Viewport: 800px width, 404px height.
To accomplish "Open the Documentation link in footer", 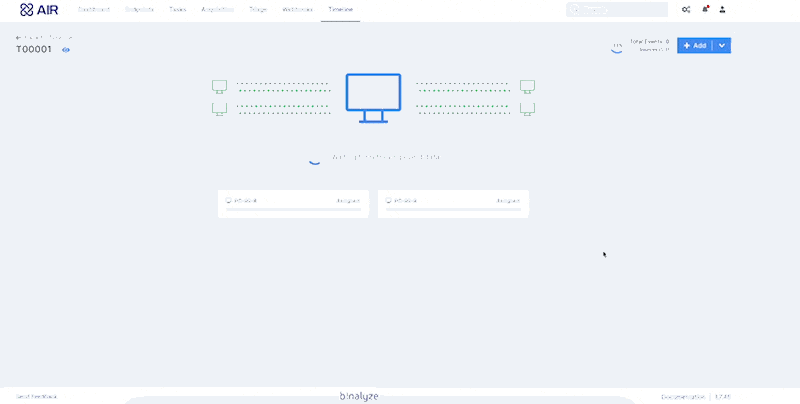I will click(685, 396).
